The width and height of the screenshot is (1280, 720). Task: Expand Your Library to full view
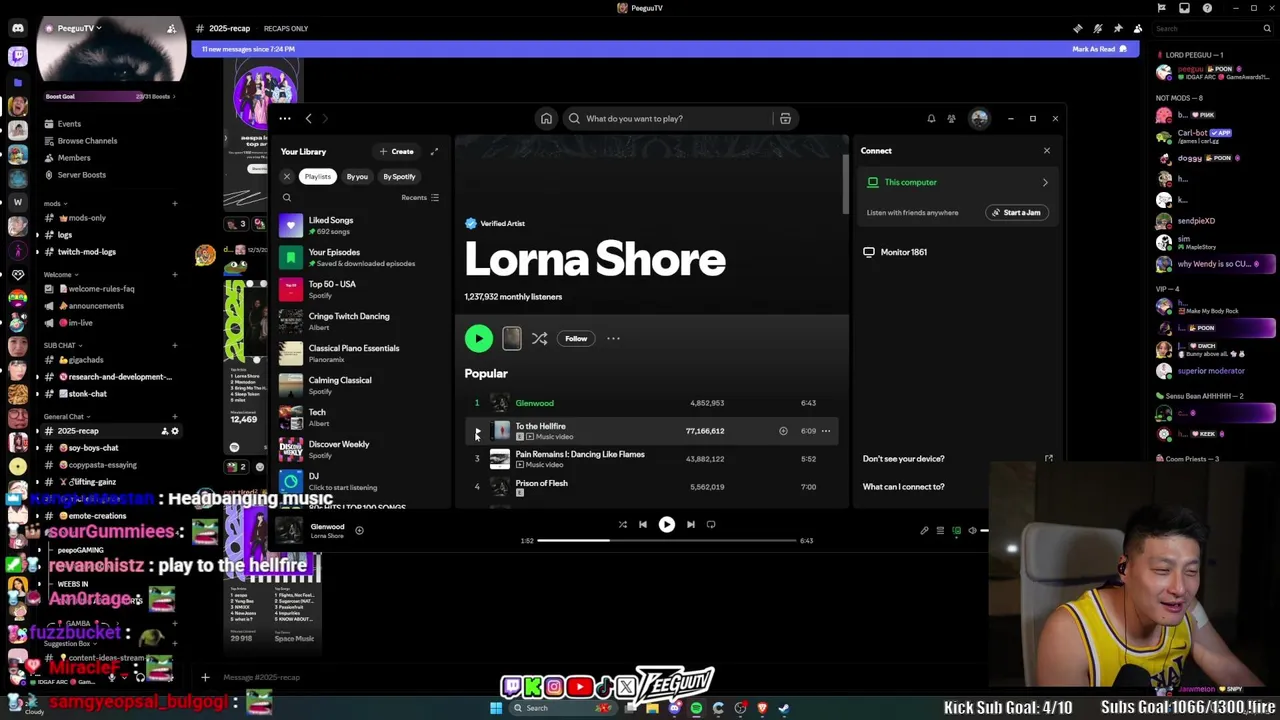(434, 152)
